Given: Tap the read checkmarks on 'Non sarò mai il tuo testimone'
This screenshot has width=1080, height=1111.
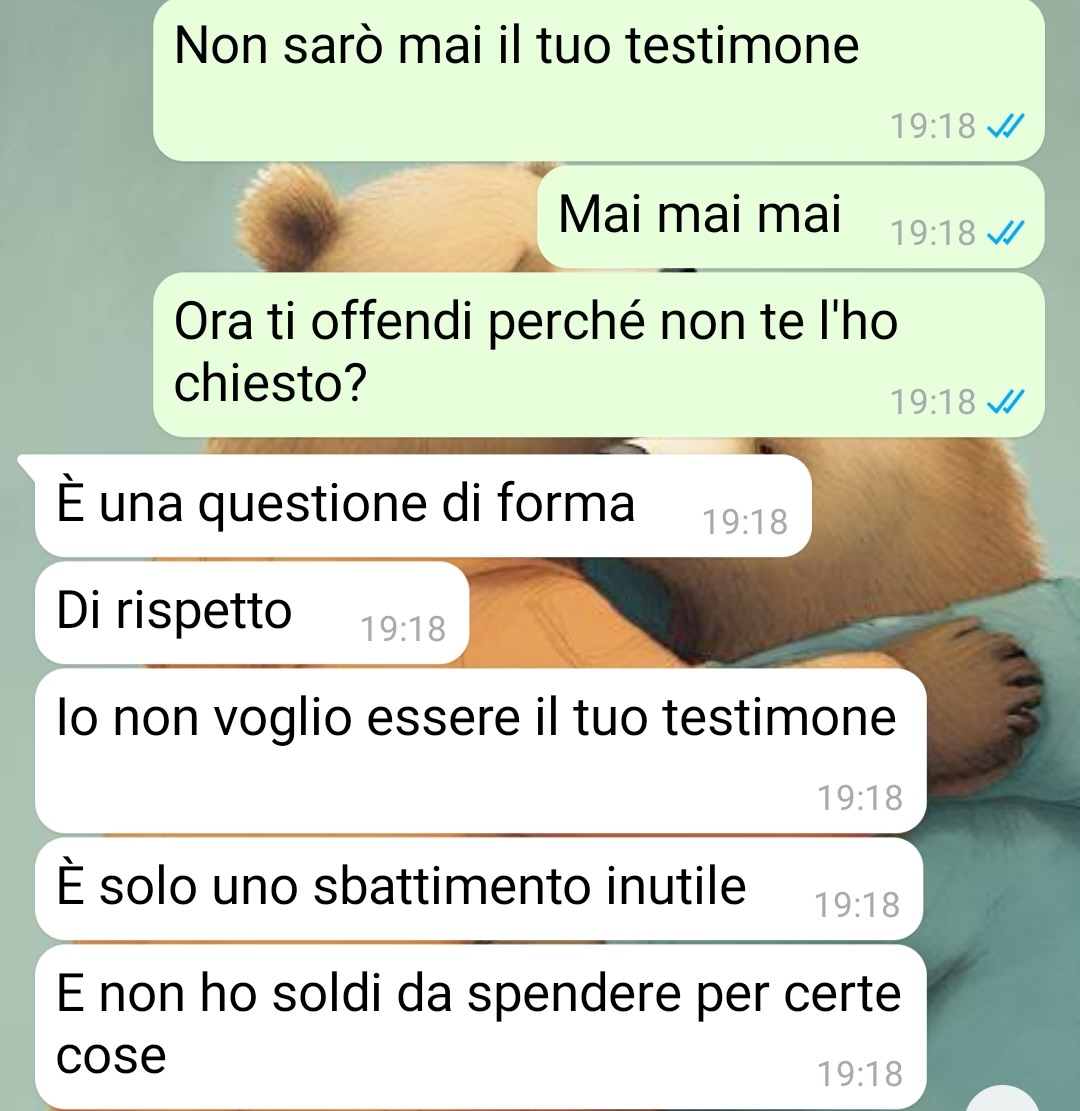Looking at the screenshot, I should (1005, 127).
